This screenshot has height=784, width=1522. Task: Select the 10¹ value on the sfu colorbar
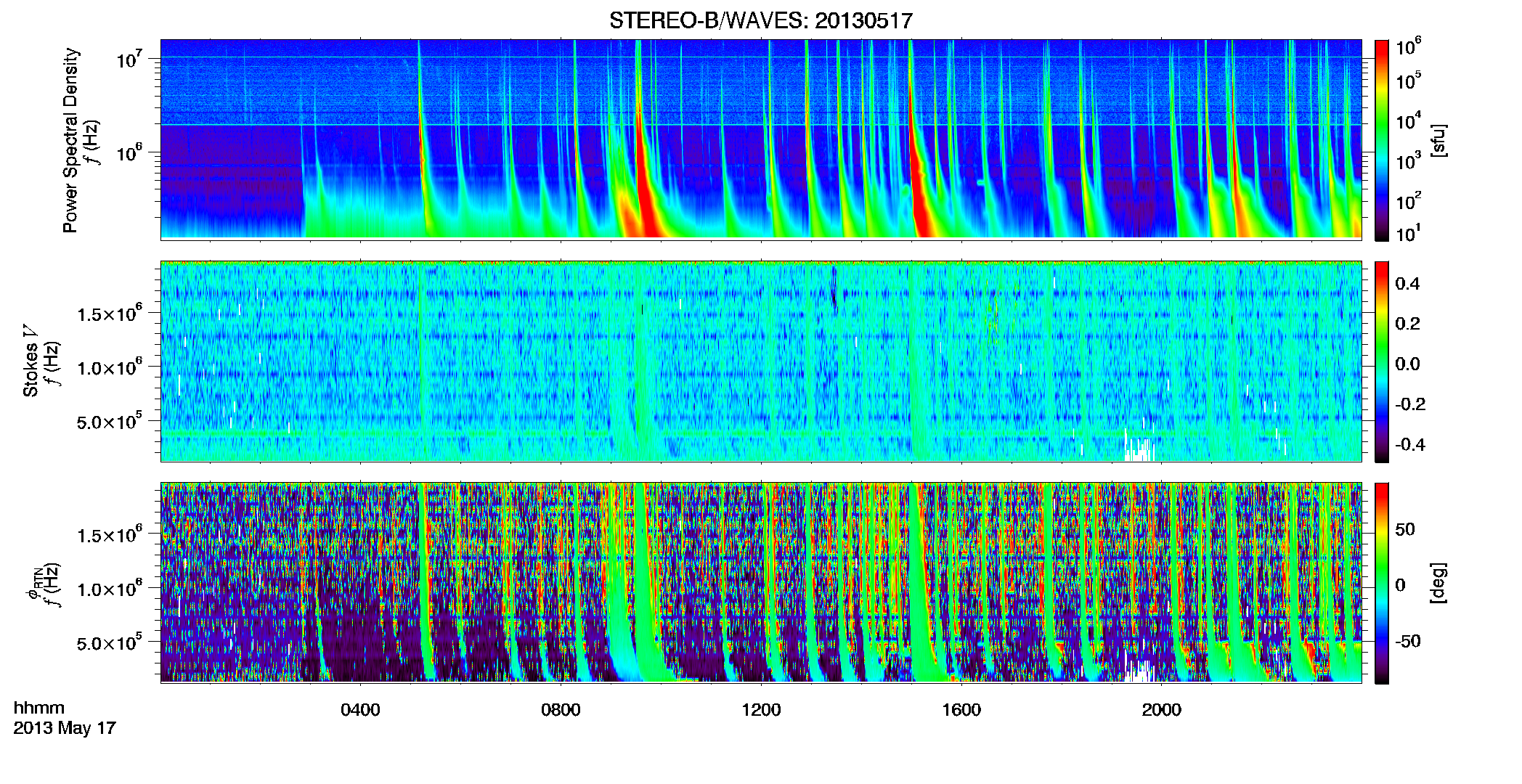(x=1409, y=234)
